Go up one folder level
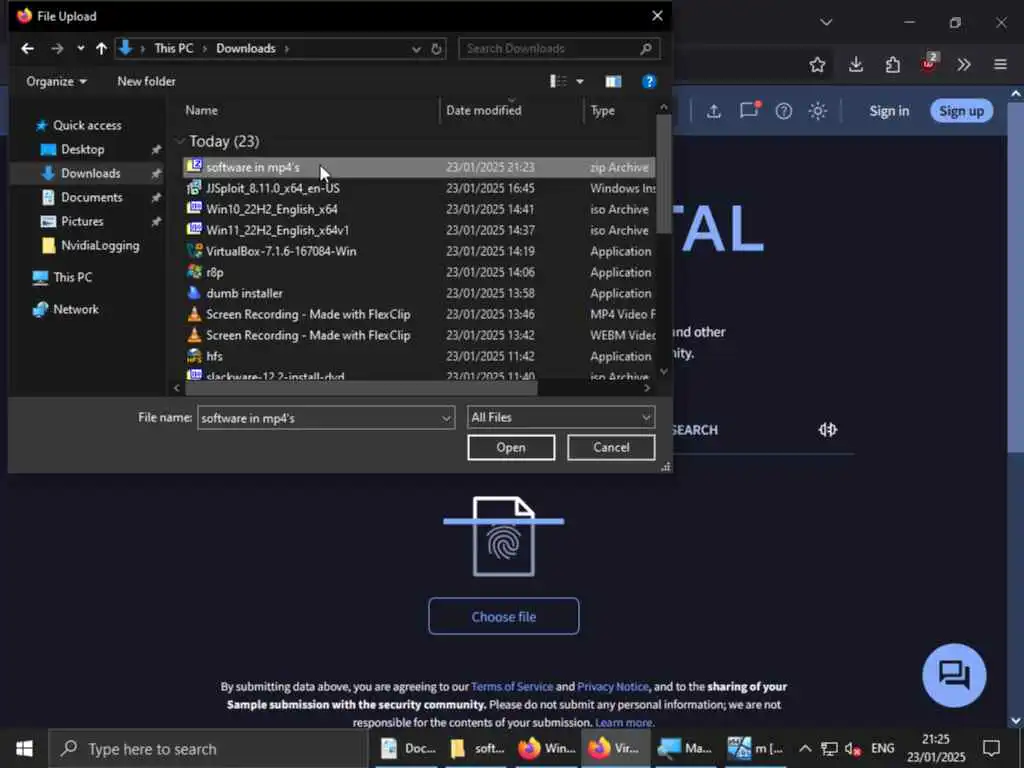Viewport: 1024px width, 768px height. pos(101,48)
